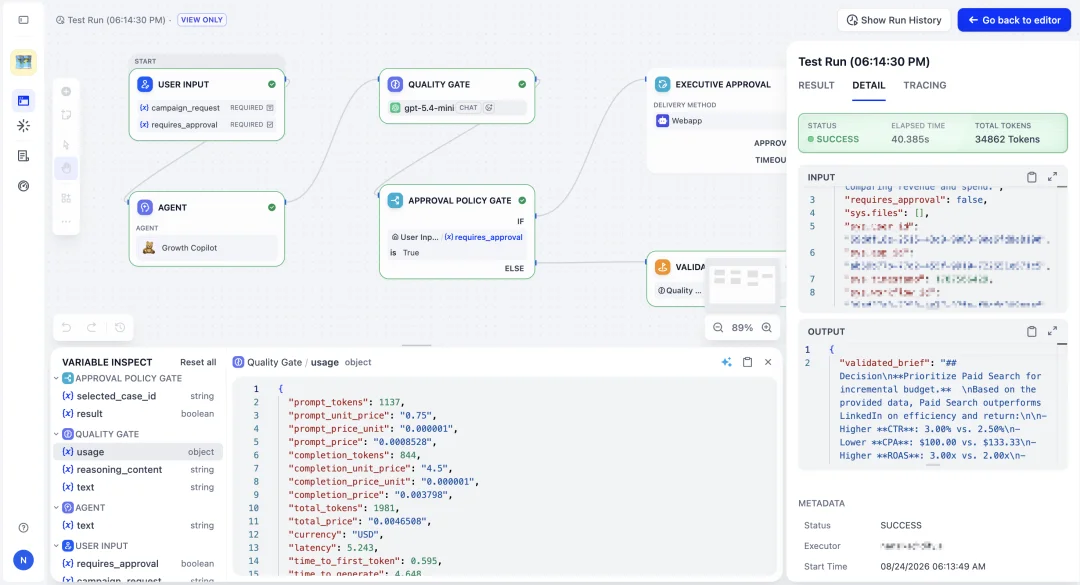Zoom in the canvas with plus magnifier
The image size is (1080, 585).
[x=767, y=328]
